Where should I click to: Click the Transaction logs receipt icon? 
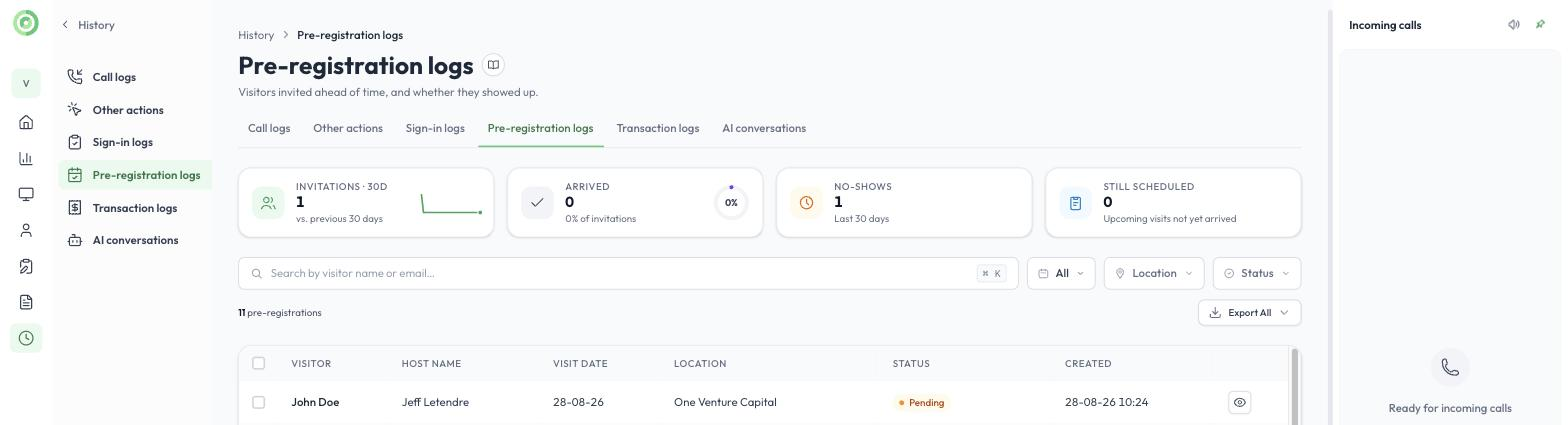click(x=75, y=208)
